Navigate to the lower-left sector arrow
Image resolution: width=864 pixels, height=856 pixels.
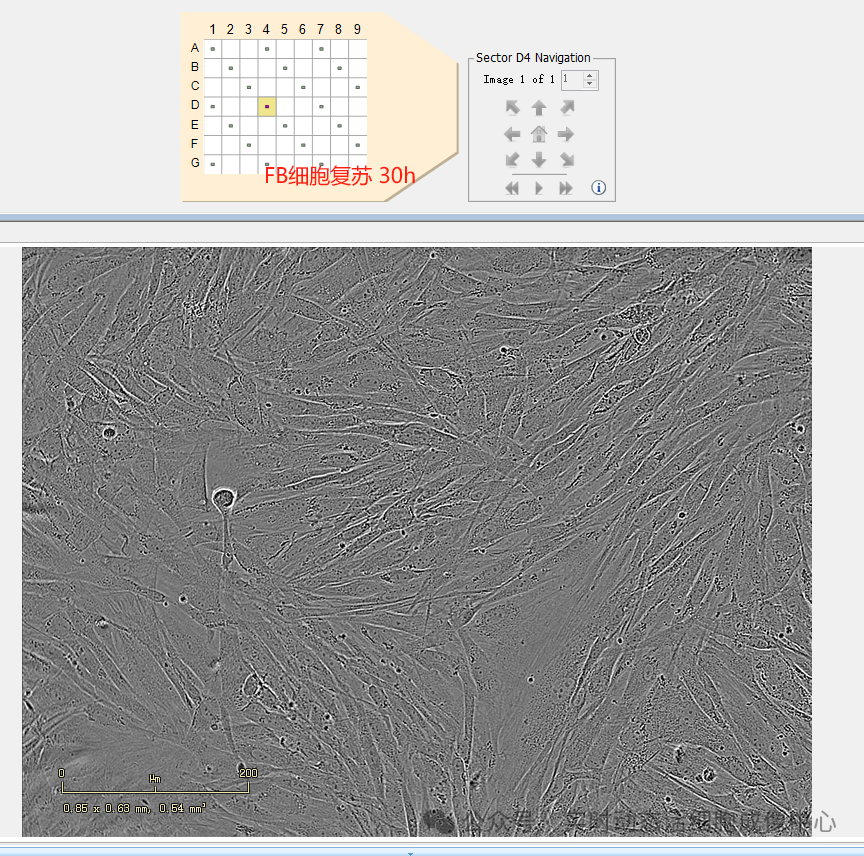tap(512, 160)
